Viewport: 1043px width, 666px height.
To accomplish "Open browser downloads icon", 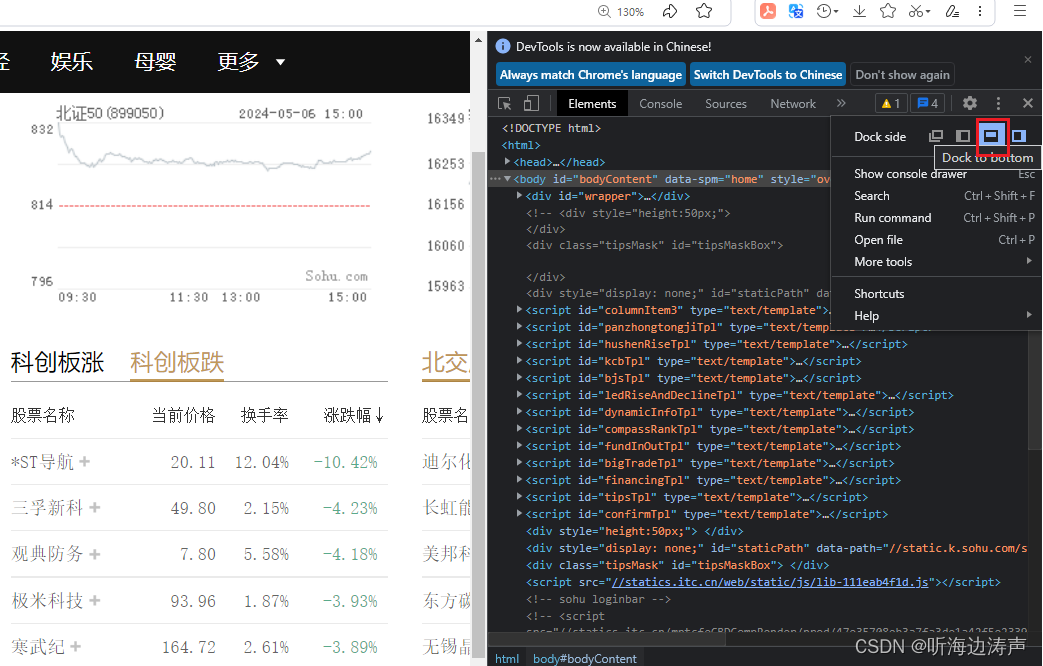I will pos(859,11).
